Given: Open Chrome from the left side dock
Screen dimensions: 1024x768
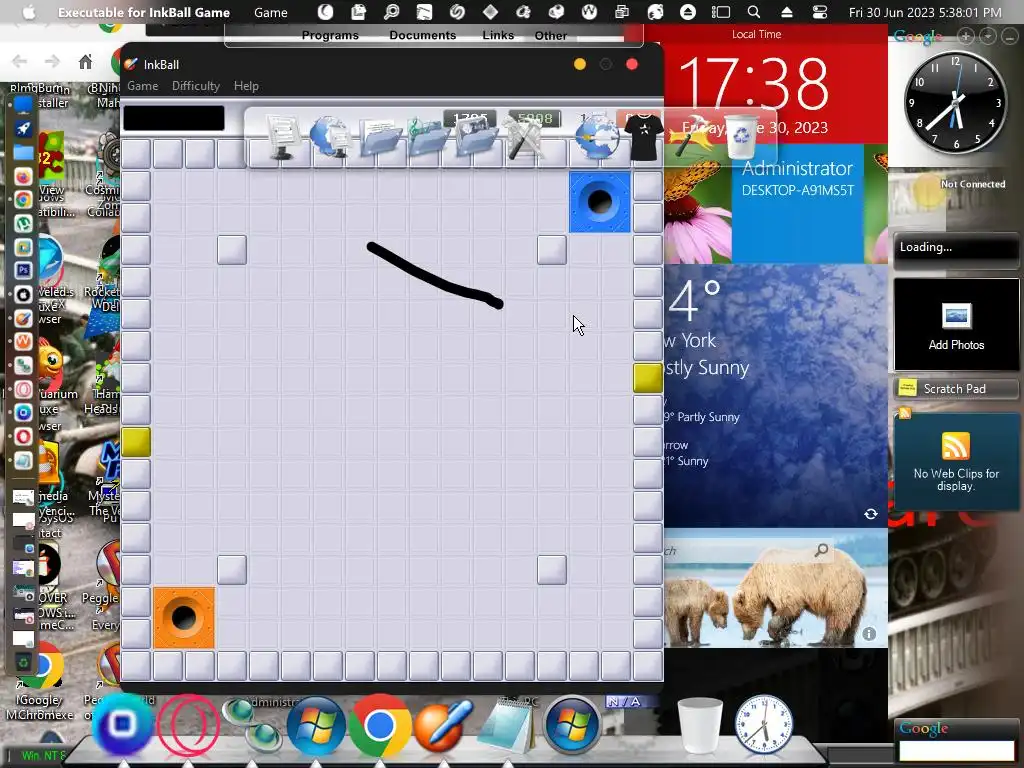Looking at the screenshot, I should (x=23, y=200).
